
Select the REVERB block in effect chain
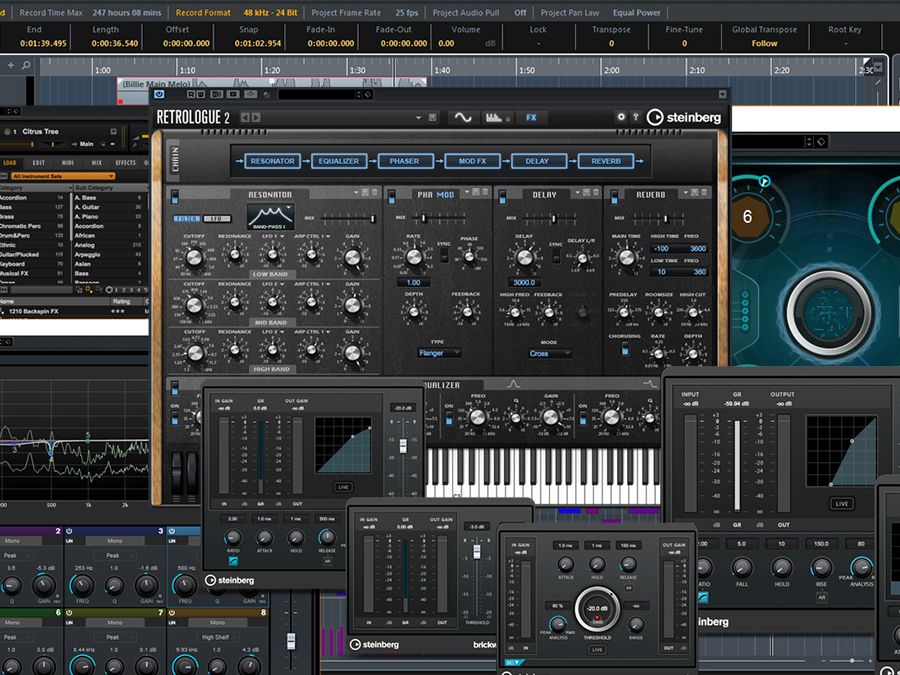(x=606, y=160)
